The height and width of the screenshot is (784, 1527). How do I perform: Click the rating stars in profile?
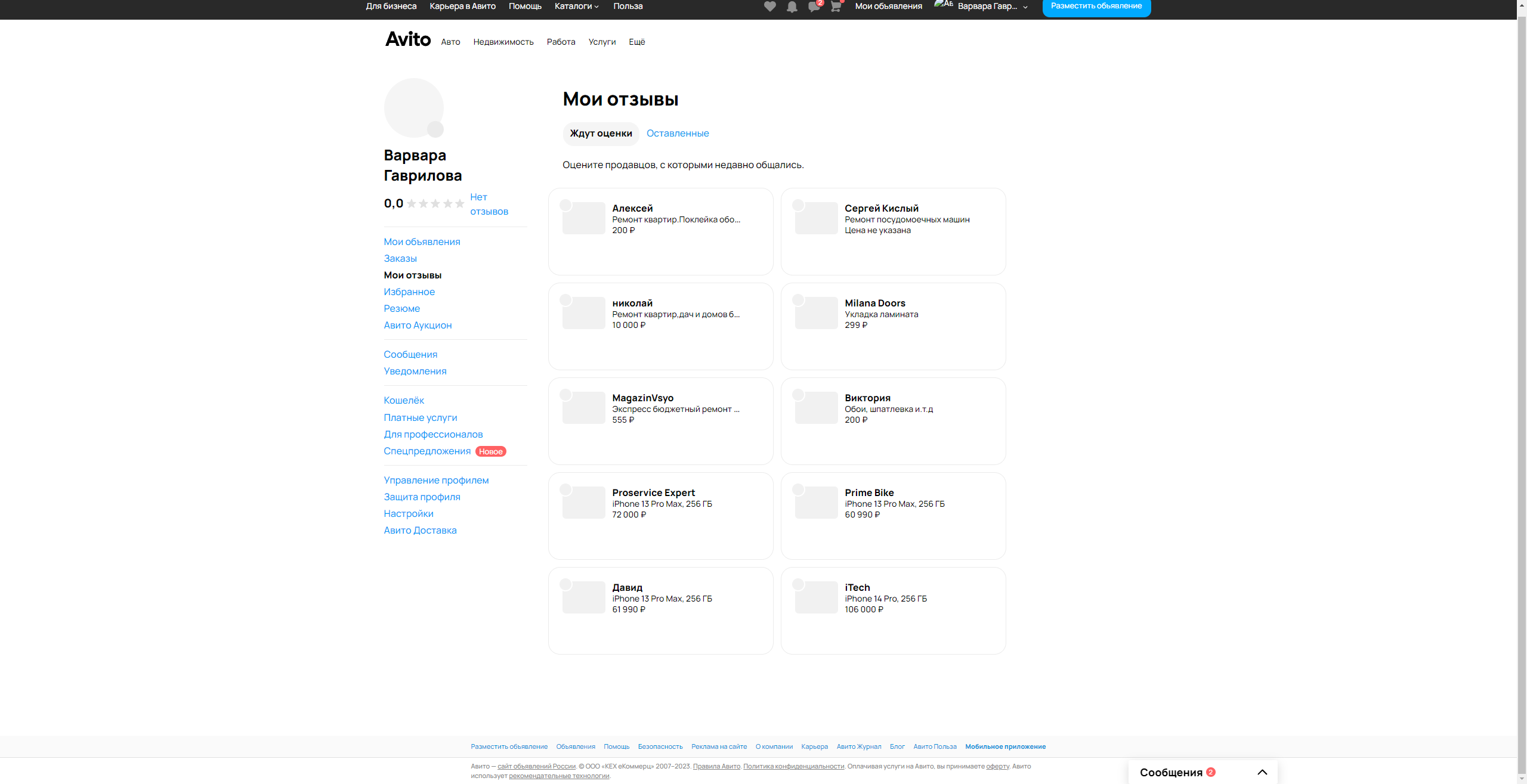(435, 204)
